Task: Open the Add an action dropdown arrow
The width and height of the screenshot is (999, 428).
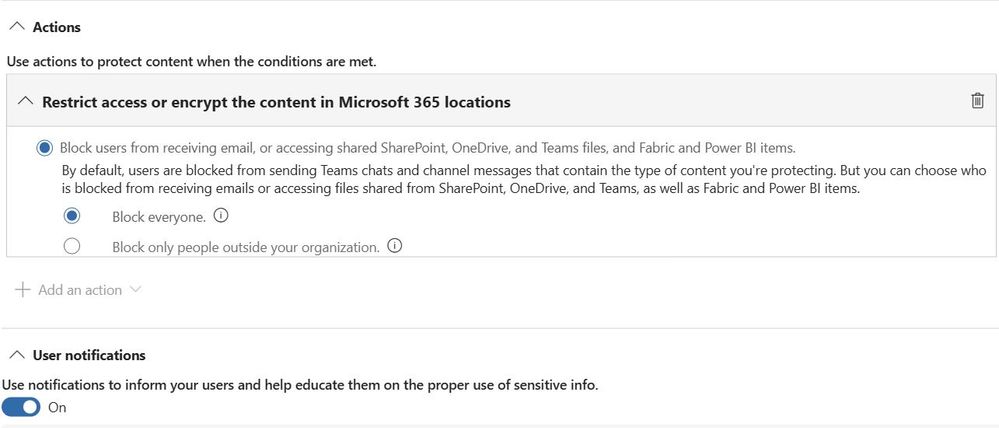Action: click(136, 290)
